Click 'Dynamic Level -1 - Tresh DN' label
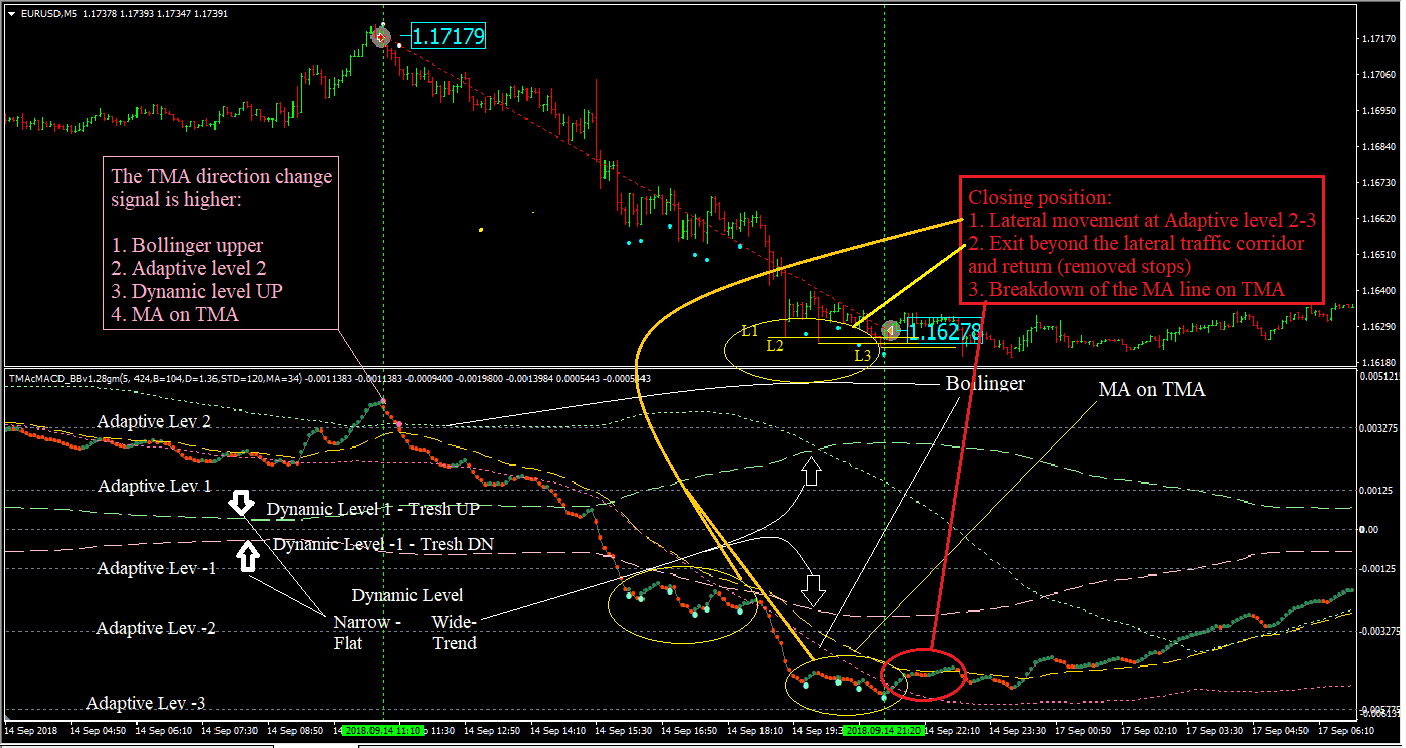 click(383, 545)
